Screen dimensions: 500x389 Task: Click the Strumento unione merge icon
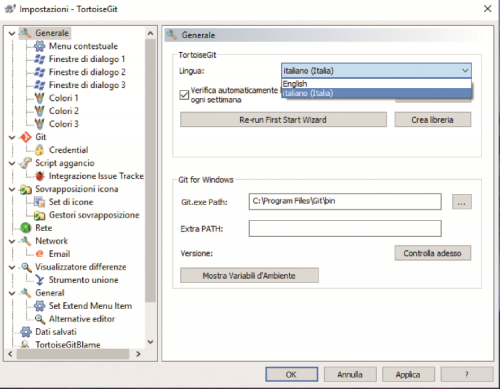point(39,280)
